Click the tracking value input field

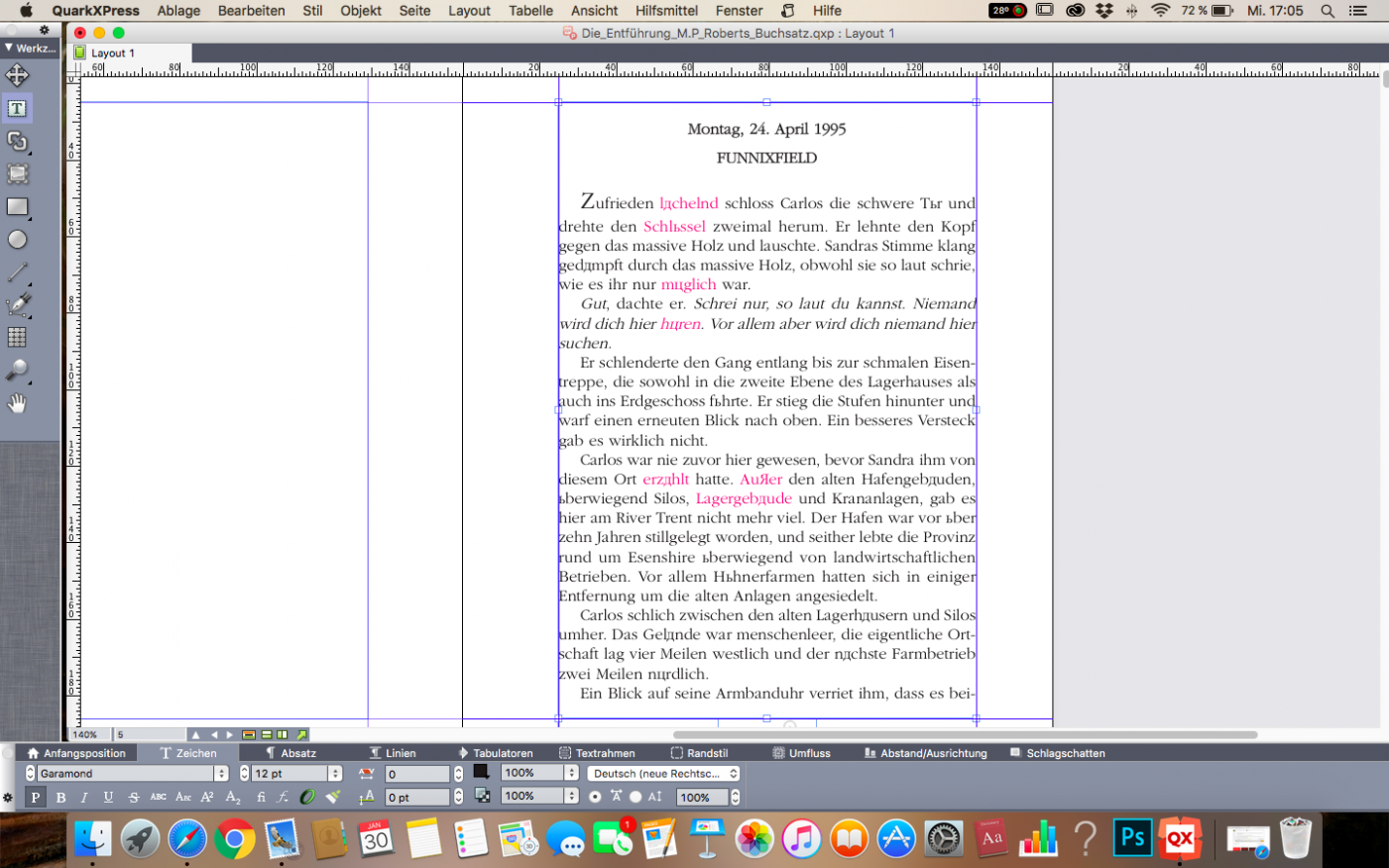[416, 774]
